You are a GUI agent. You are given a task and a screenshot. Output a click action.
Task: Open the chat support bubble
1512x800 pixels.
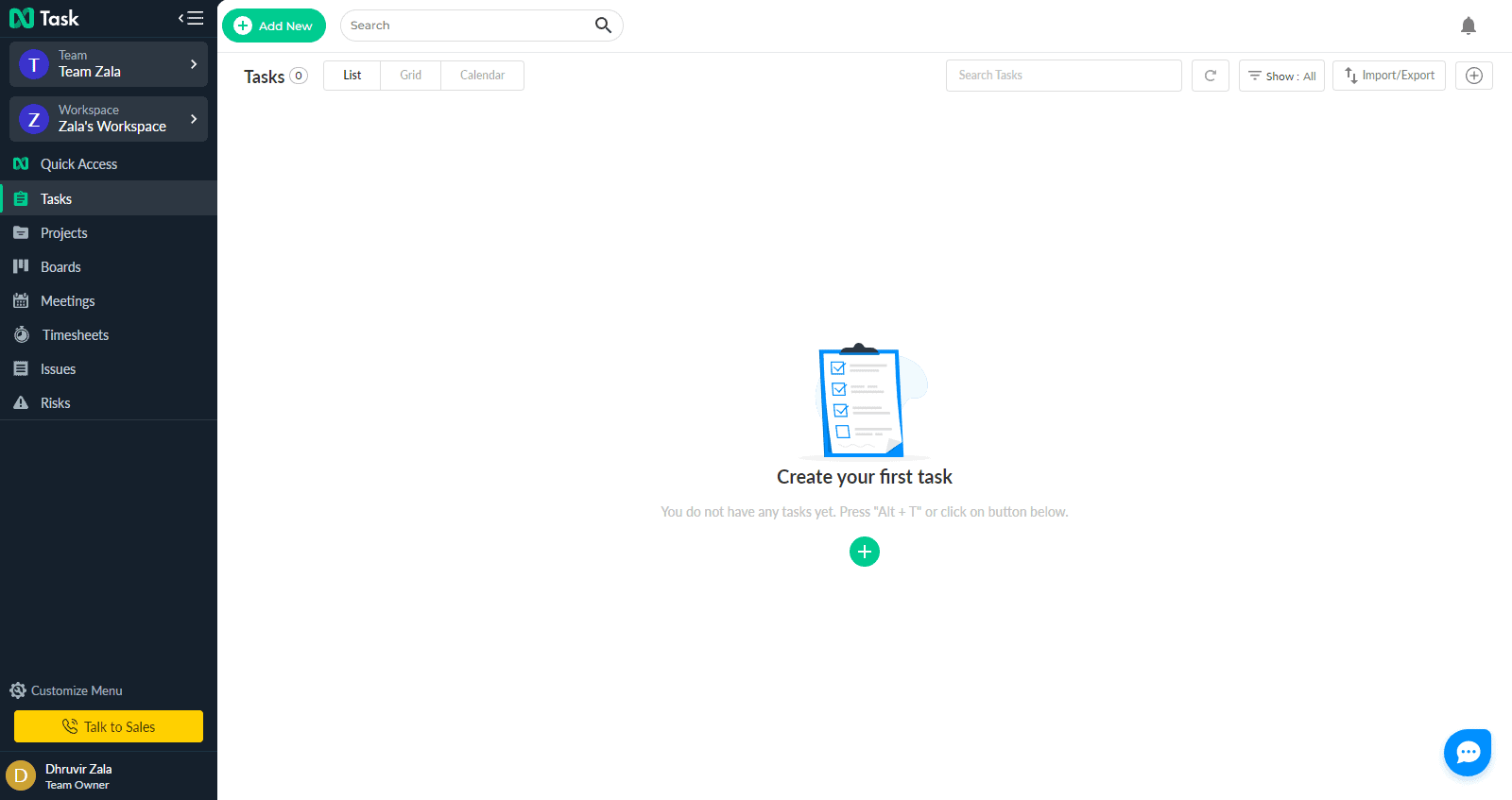[1468, 753]
